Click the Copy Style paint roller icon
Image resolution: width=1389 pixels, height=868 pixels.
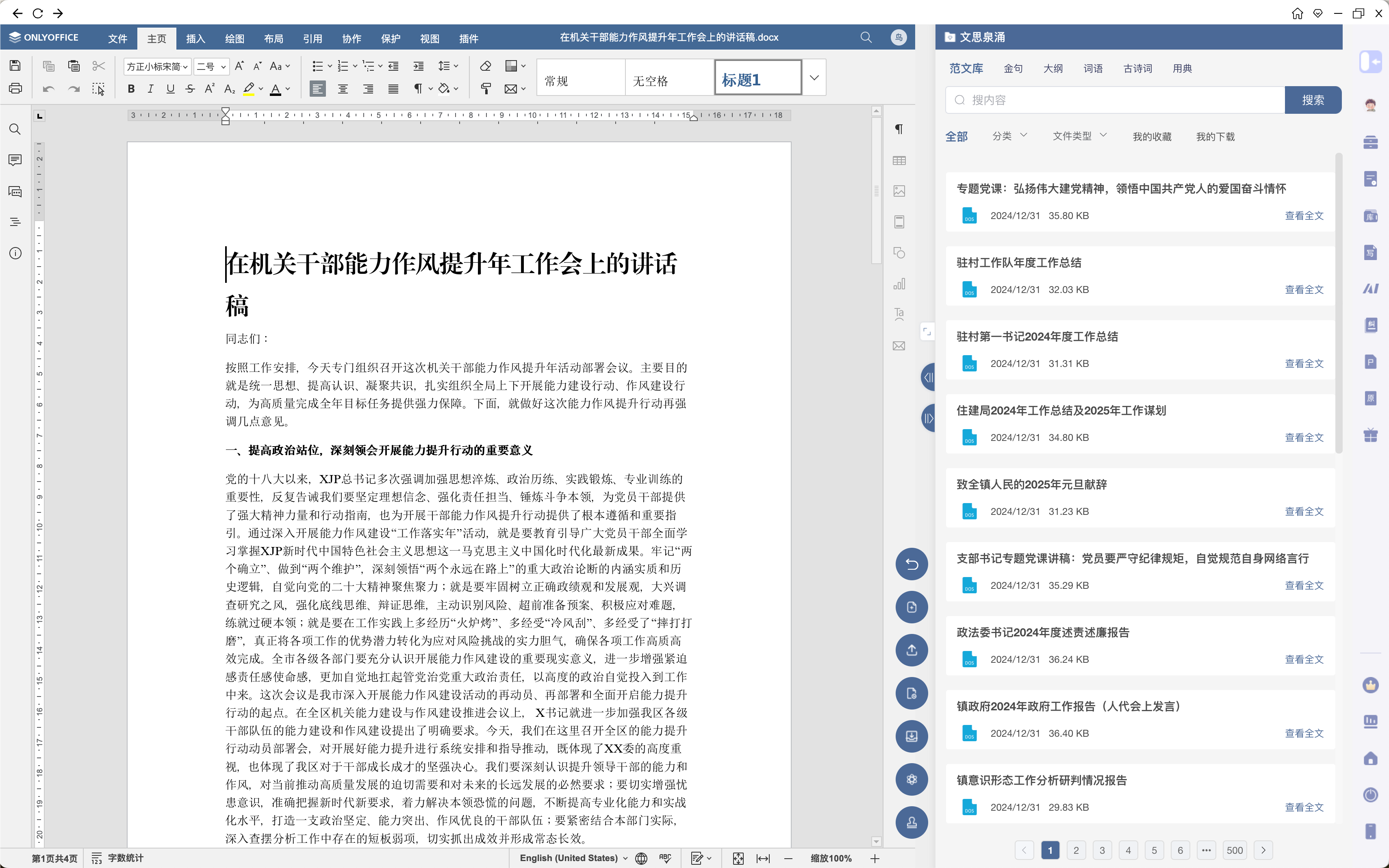(x=486, y=89)
